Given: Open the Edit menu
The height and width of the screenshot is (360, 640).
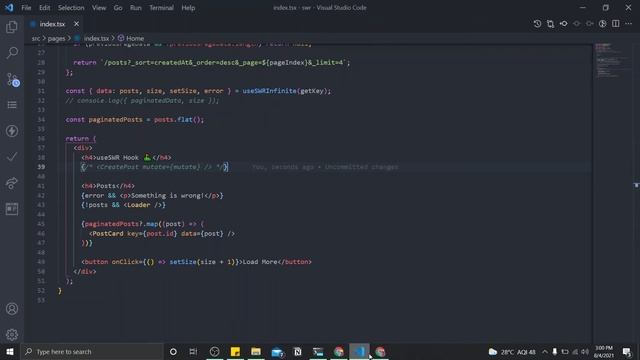Looking at the screenshot, I should pyautogui.click(x=44, y=8).
